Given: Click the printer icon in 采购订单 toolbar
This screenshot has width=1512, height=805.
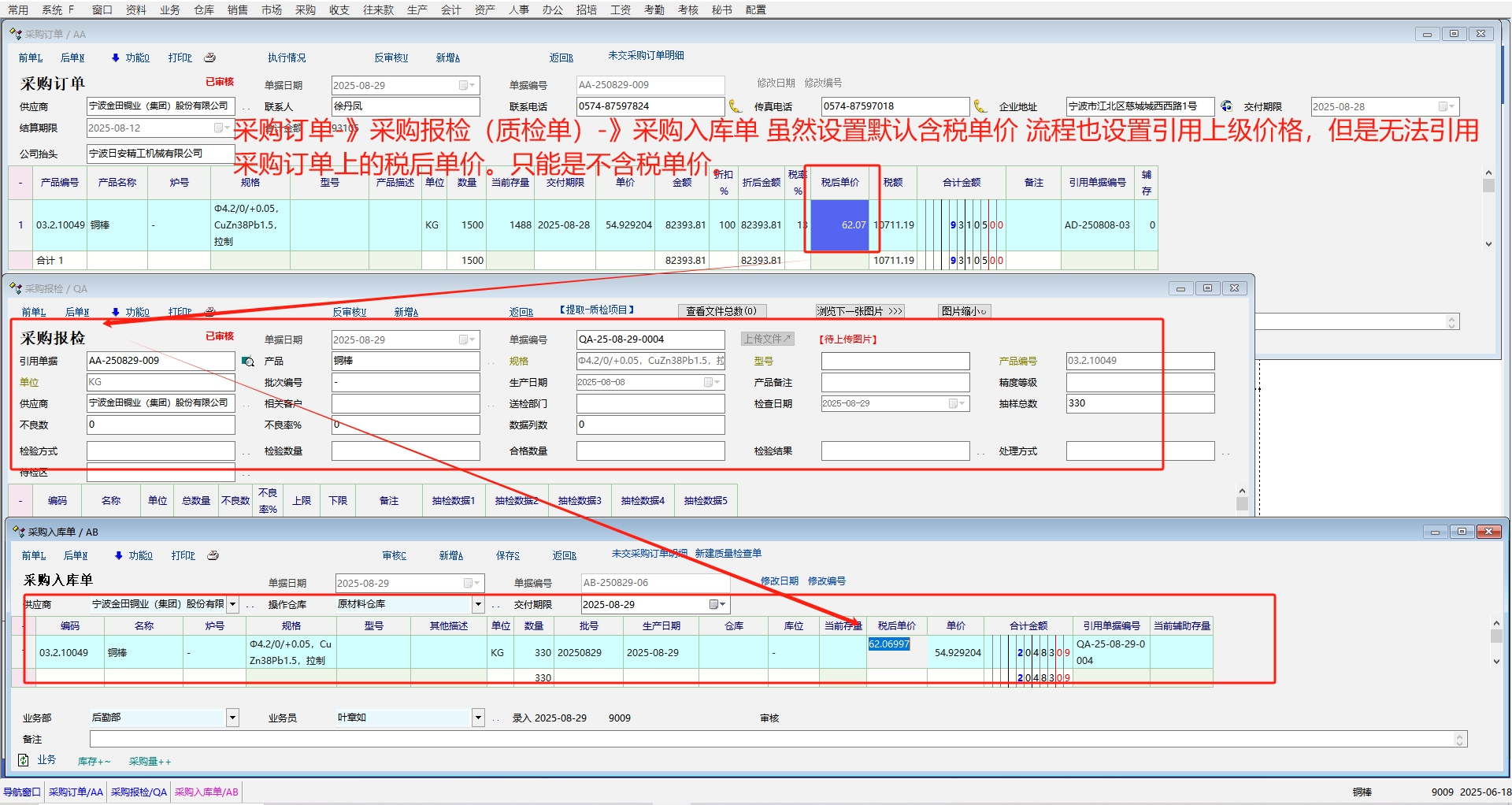Looking at the screenshot, I should (210, 57).
